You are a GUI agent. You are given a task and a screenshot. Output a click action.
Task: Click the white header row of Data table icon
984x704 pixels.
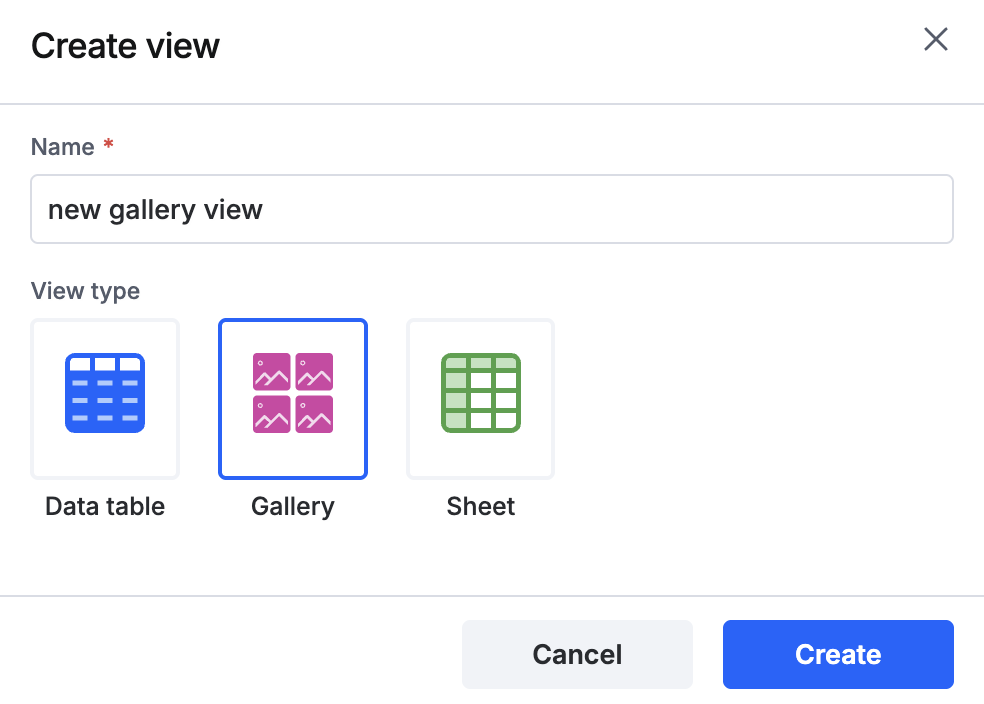click(x=105, y=364)
